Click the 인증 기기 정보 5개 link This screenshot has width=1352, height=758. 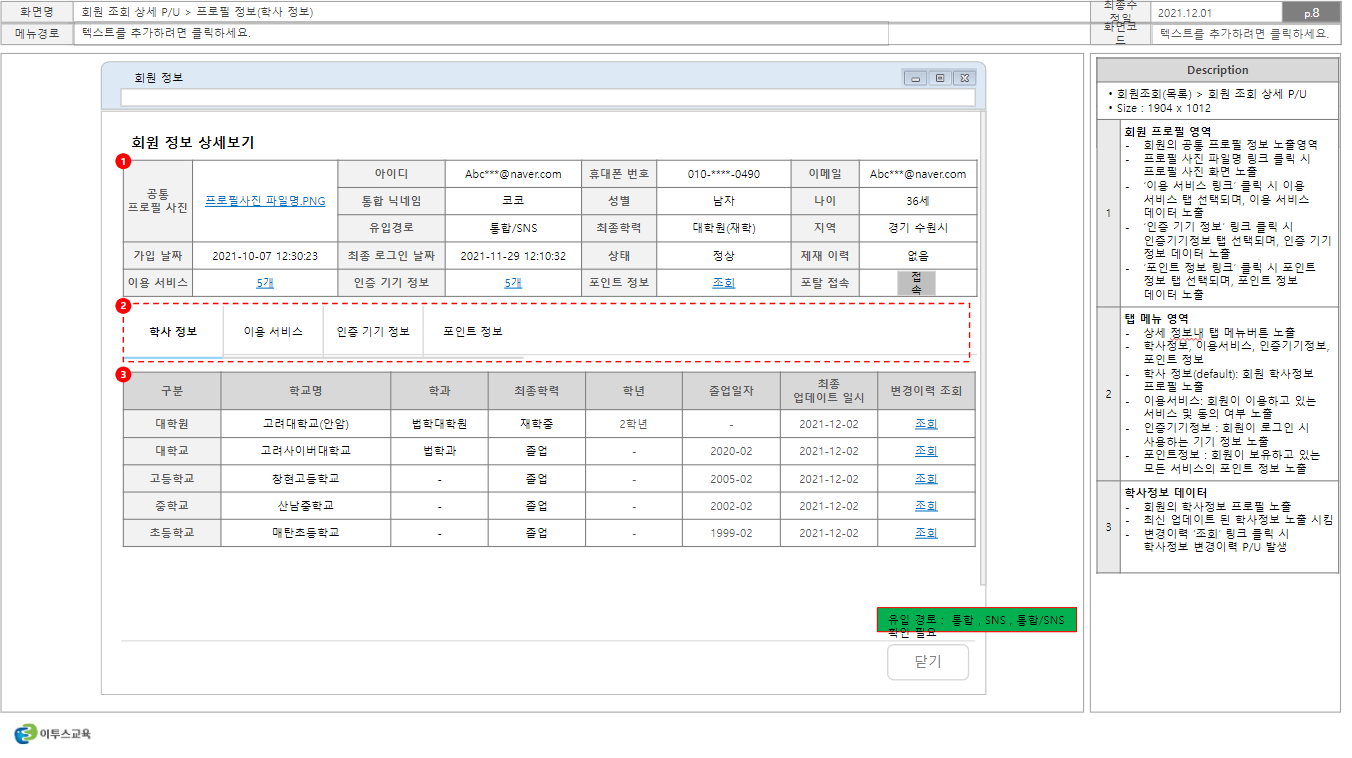click(513, 283)
